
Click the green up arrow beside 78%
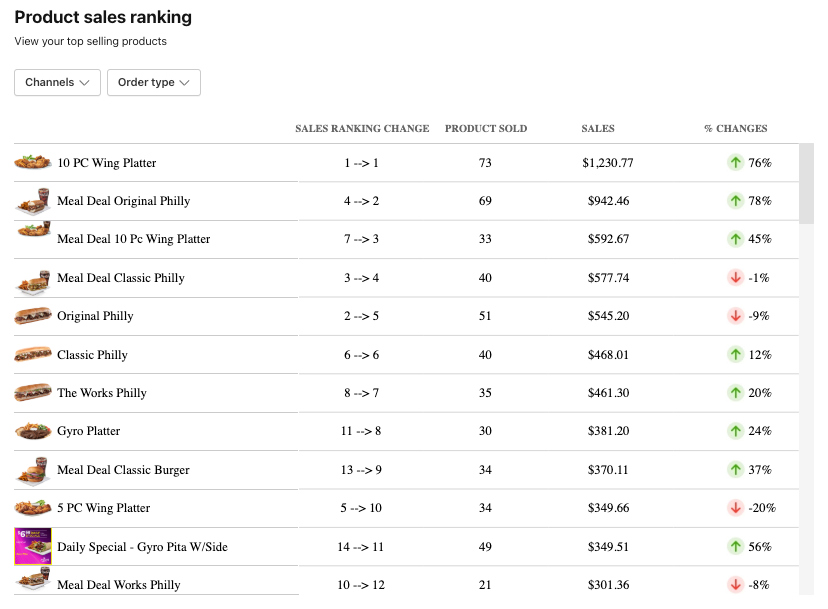click(735, 201)
